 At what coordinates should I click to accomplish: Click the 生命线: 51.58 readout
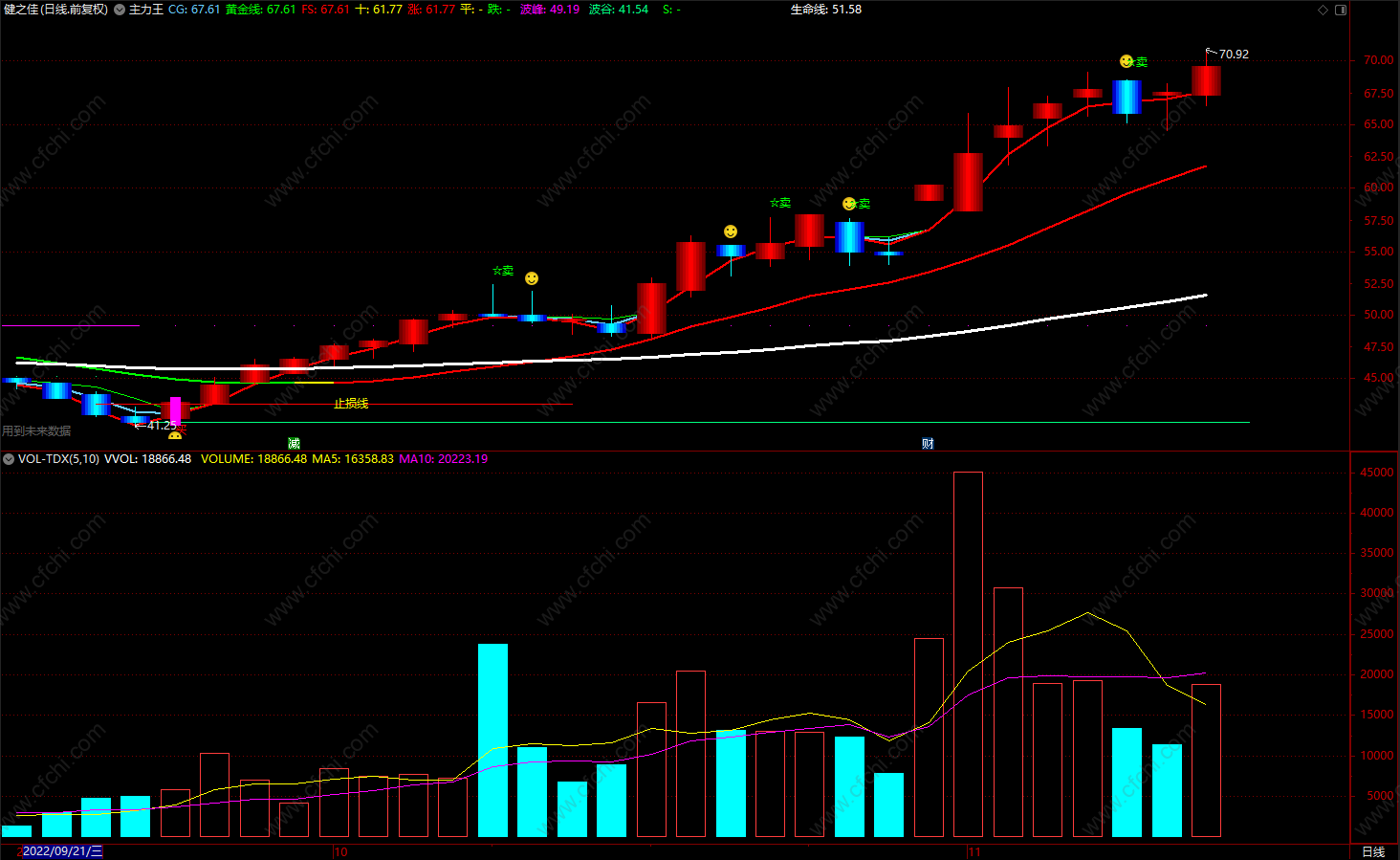(826, 10)
